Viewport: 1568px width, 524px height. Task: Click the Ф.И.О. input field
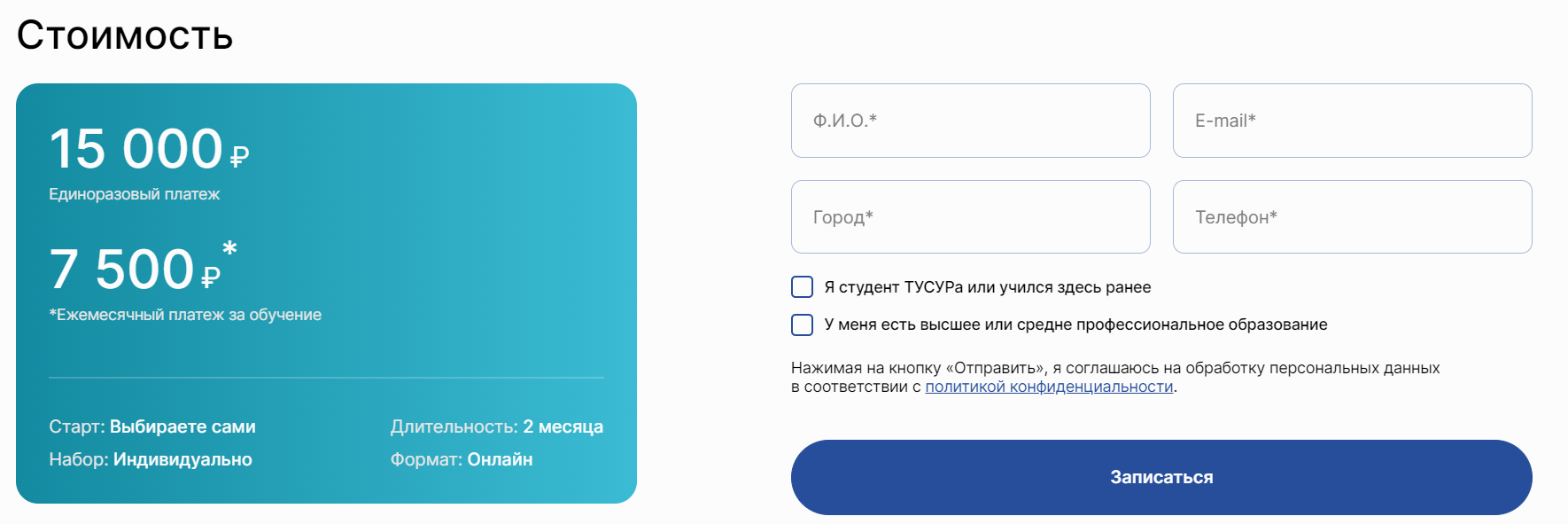point(970,121)
